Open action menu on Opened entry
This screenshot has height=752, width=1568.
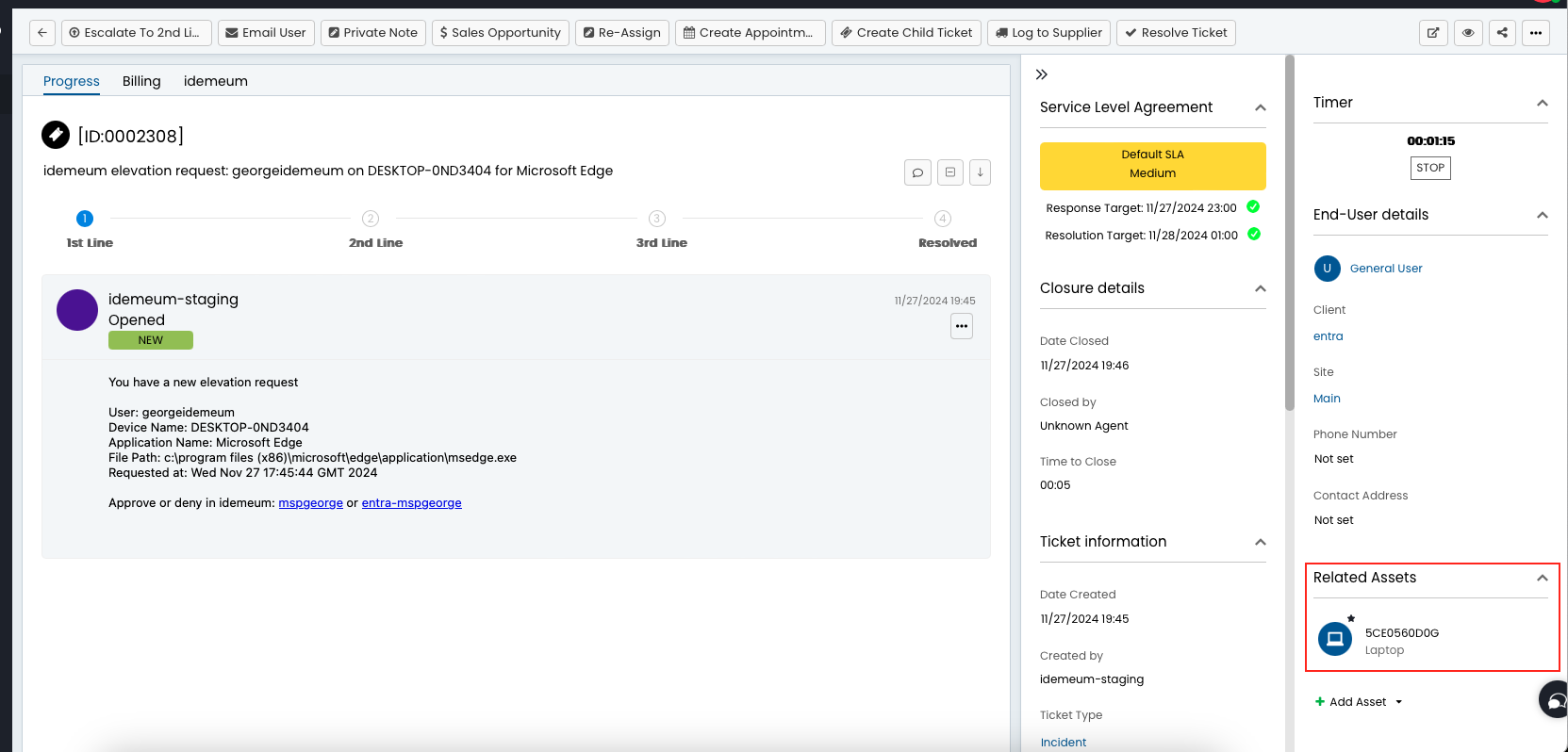click(962, 326)
